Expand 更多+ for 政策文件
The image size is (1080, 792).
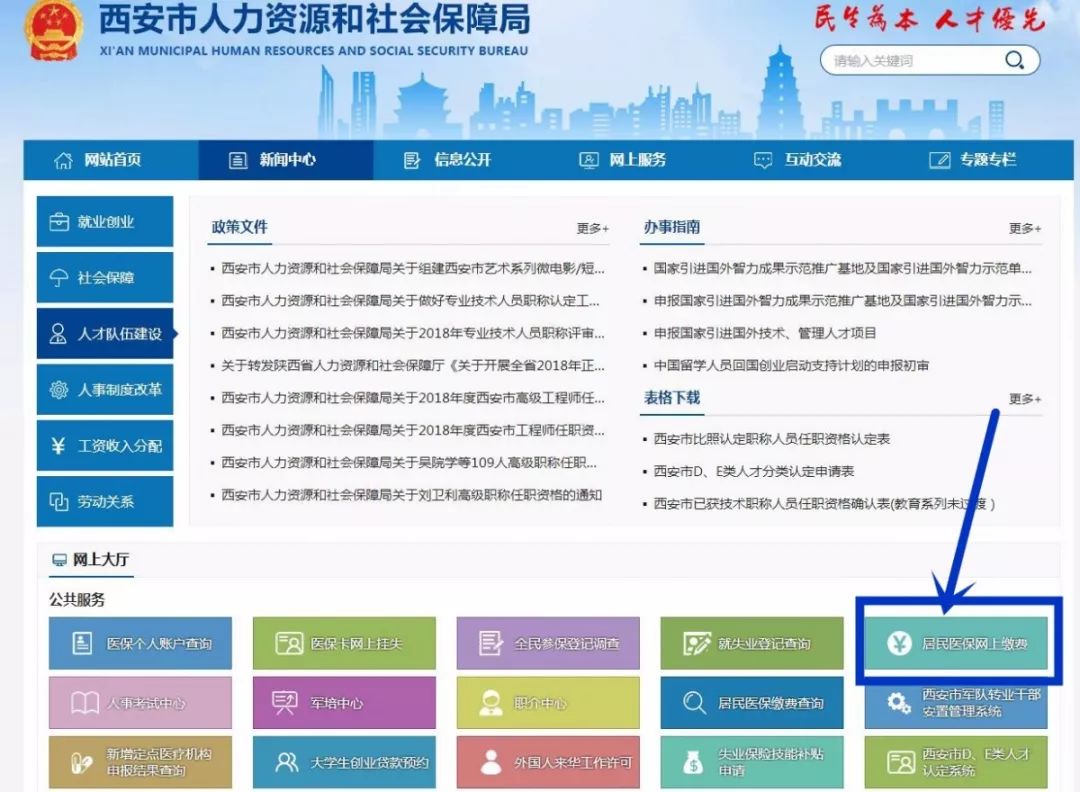pyautogui.click(x=592, y=228)
